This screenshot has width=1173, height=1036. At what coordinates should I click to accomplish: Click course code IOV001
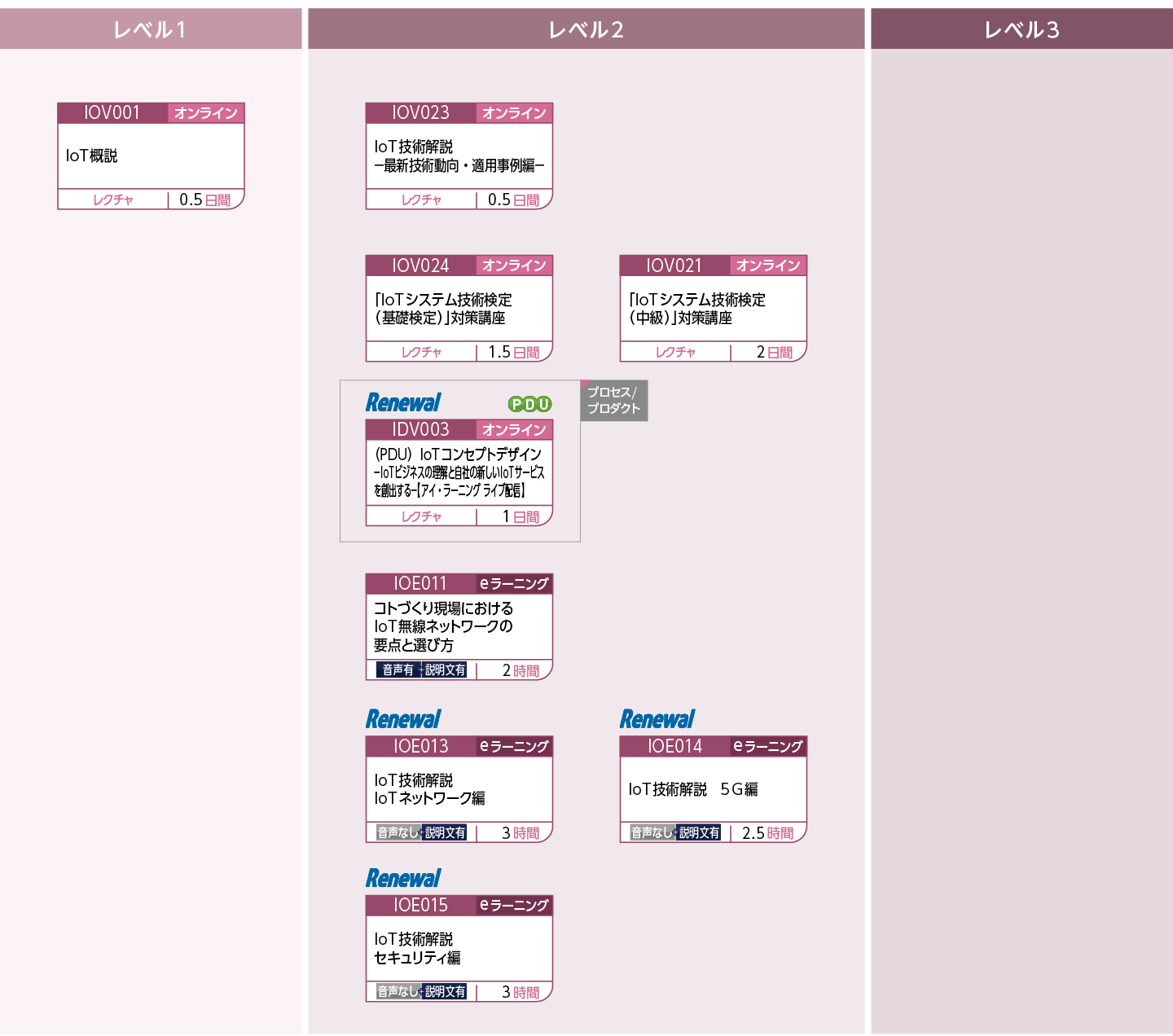[x=112, y=112]
